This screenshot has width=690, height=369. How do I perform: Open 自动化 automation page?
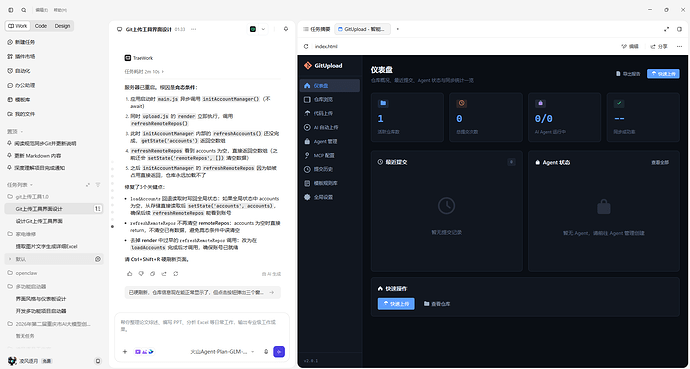[x=22, y=70]
